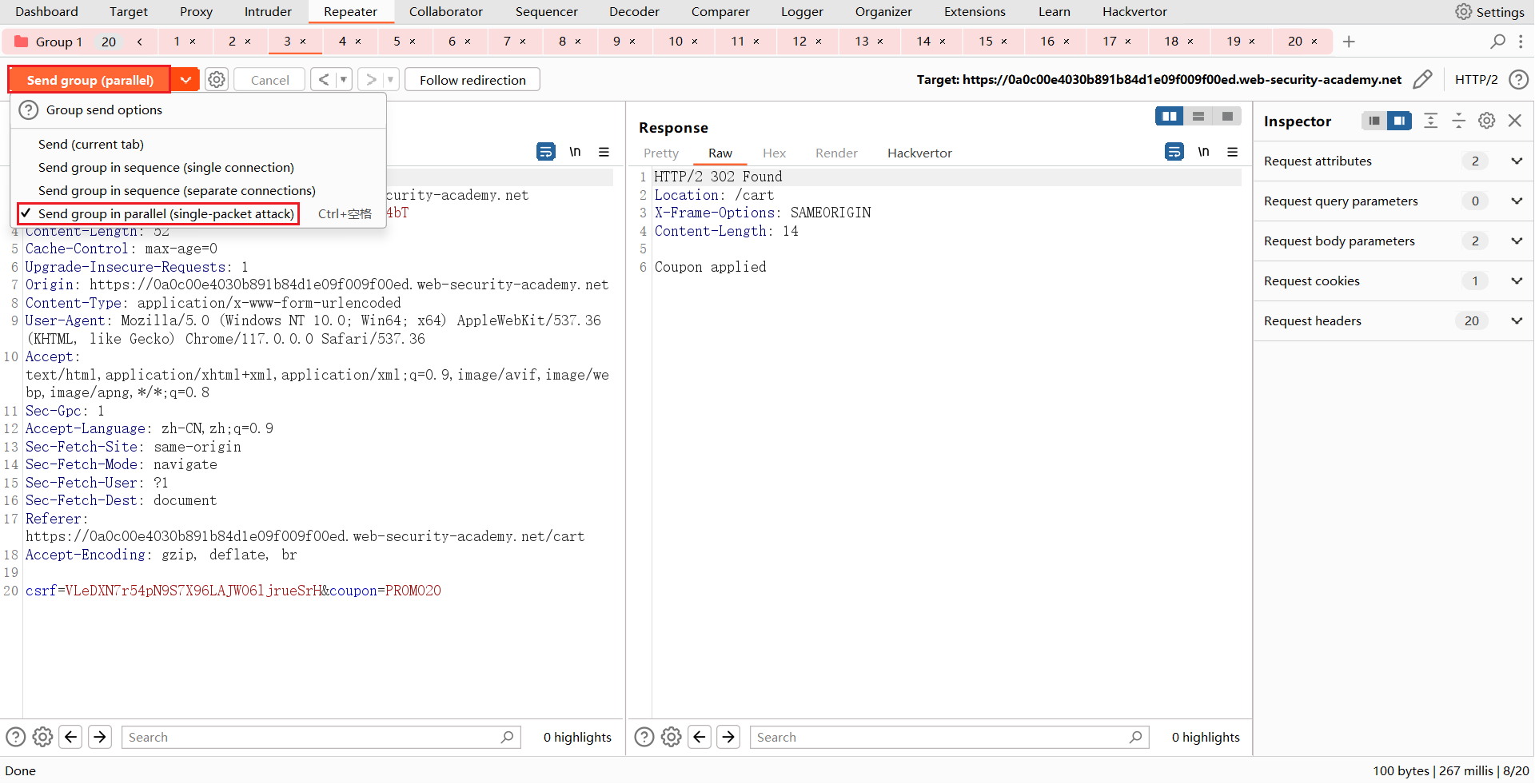The width and height of the screenshot is (1535, 784).
Task: Choose Send group in sequence (separate connections)
Action: click(177, 191)
